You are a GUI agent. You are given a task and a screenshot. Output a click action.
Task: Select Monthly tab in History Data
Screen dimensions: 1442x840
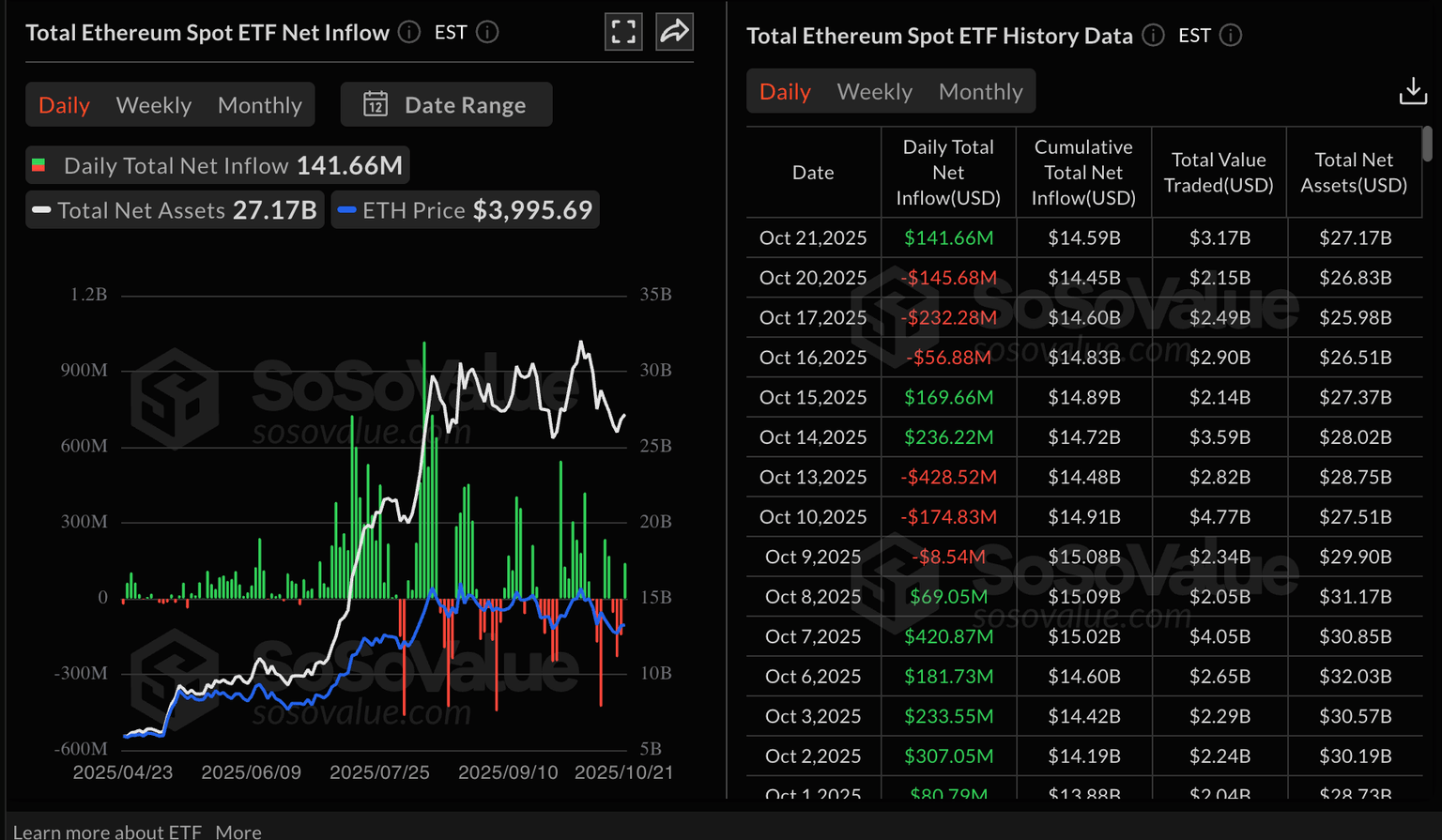coord(980,92)
